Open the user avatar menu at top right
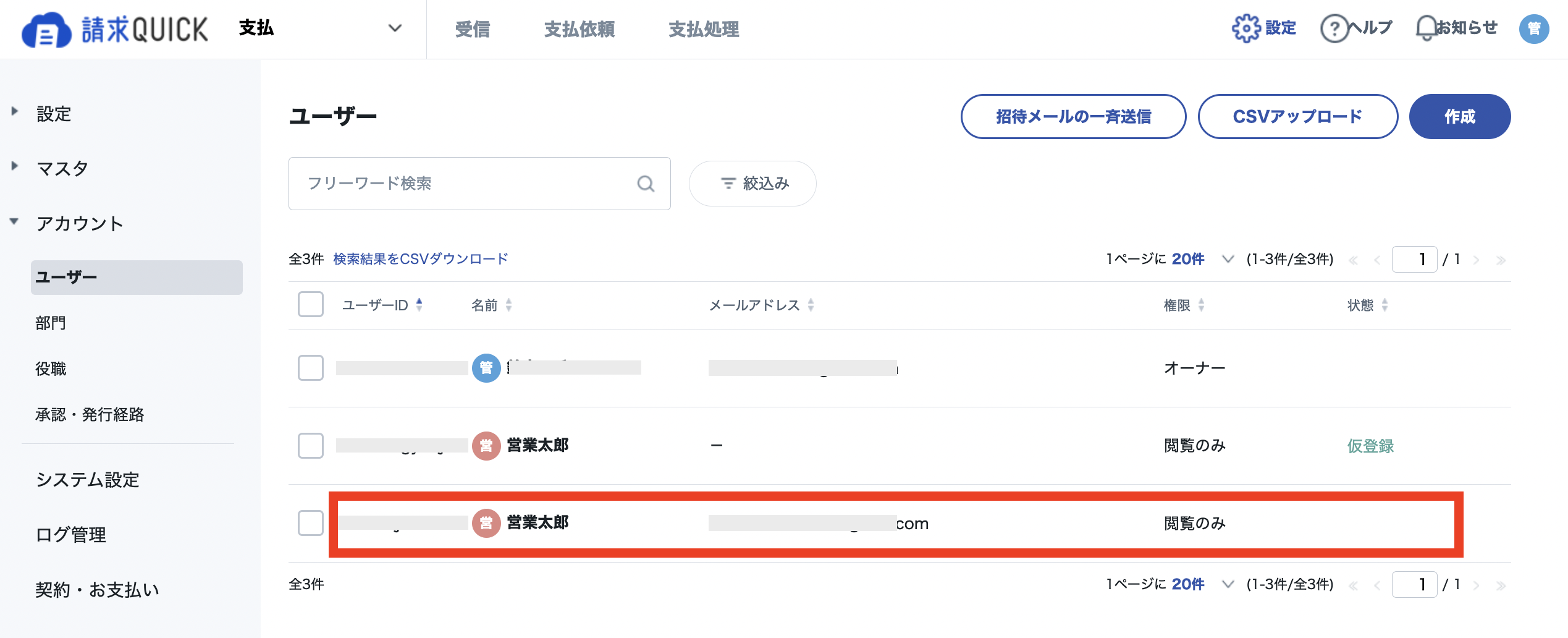 tap(1534, 28)
